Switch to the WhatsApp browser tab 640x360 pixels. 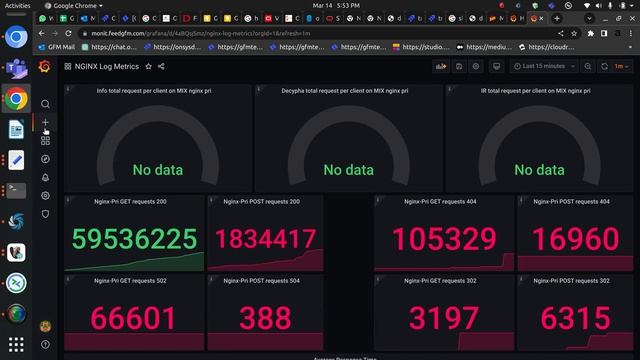[46, 18]
